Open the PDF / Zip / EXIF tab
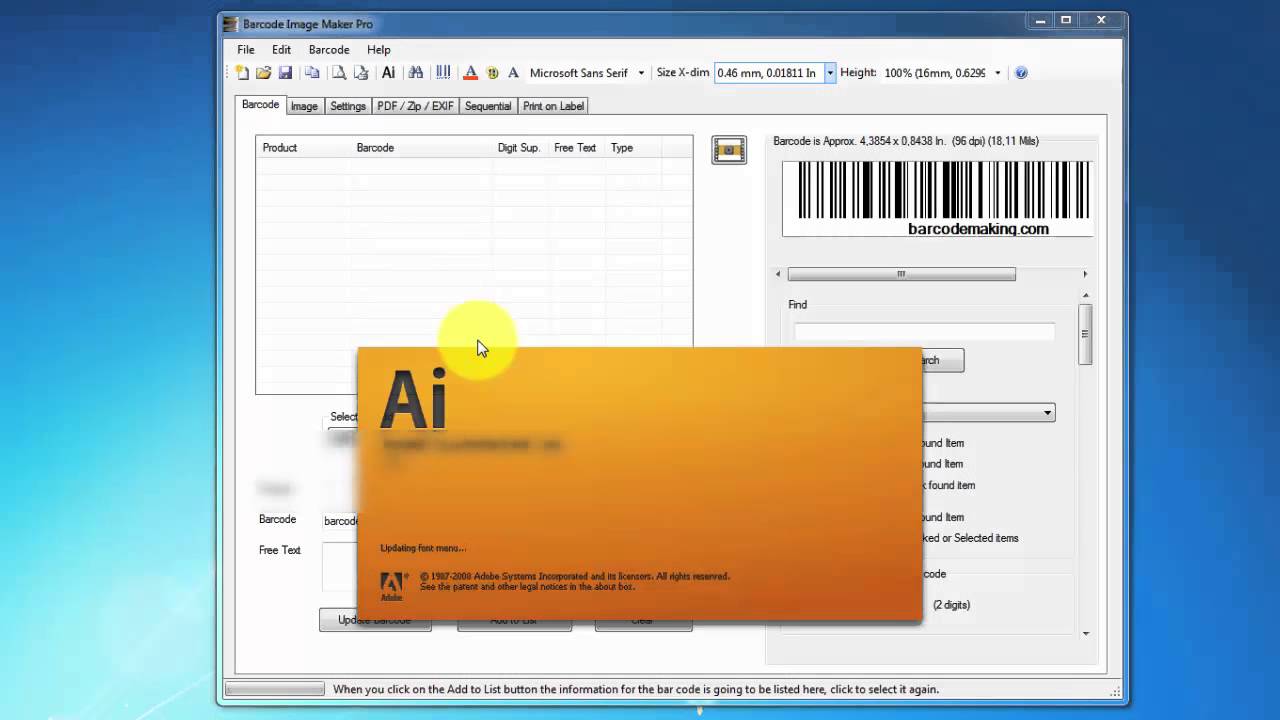 click(x=415, y=106)
